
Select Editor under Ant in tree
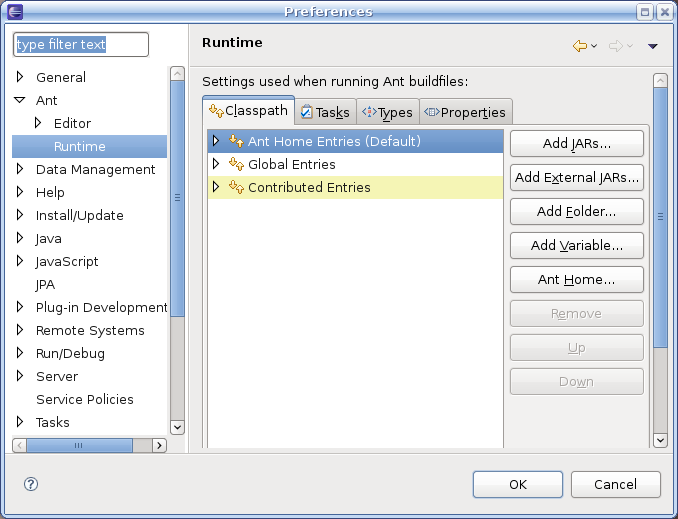pos(72,123)
